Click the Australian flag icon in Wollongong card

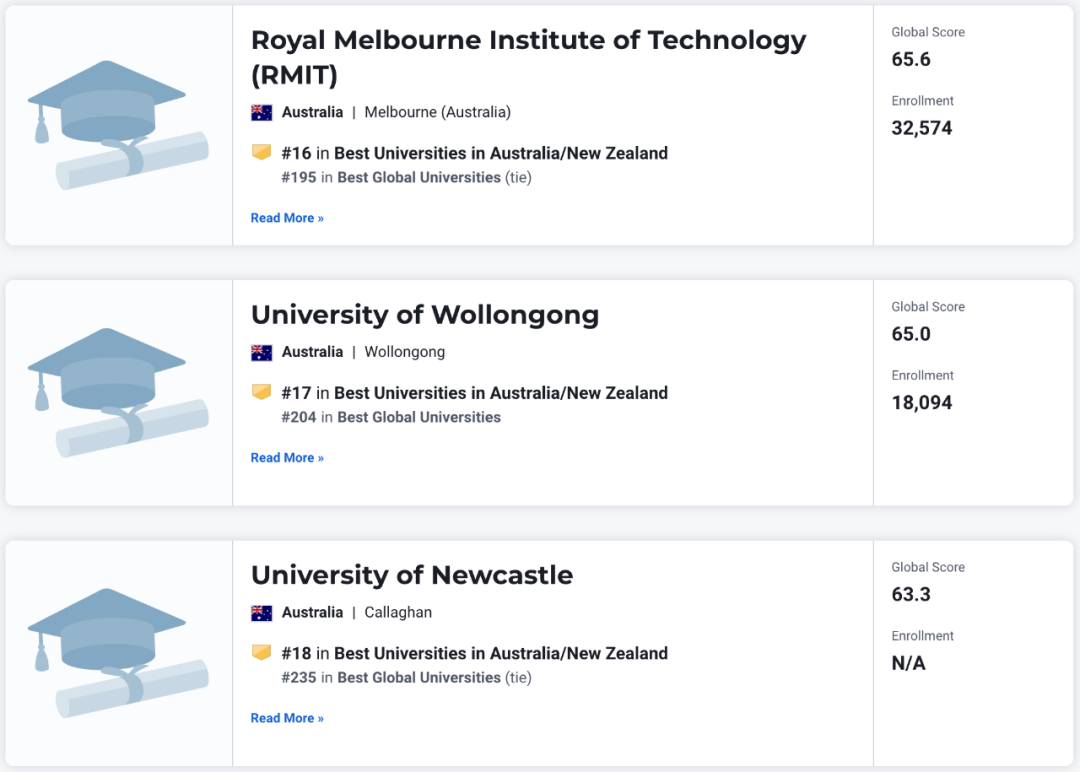(262, 353)
